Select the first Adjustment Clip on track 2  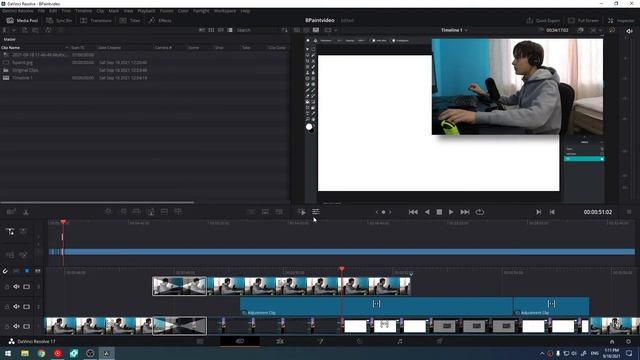[376, 306]
